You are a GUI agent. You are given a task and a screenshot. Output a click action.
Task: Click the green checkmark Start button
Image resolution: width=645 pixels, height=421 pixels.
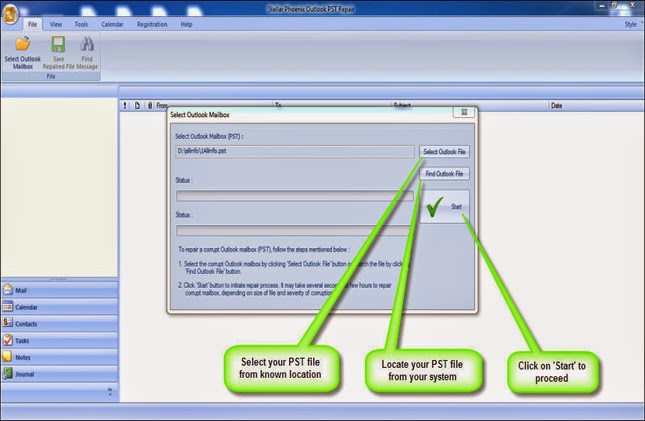tap(445, 207)
